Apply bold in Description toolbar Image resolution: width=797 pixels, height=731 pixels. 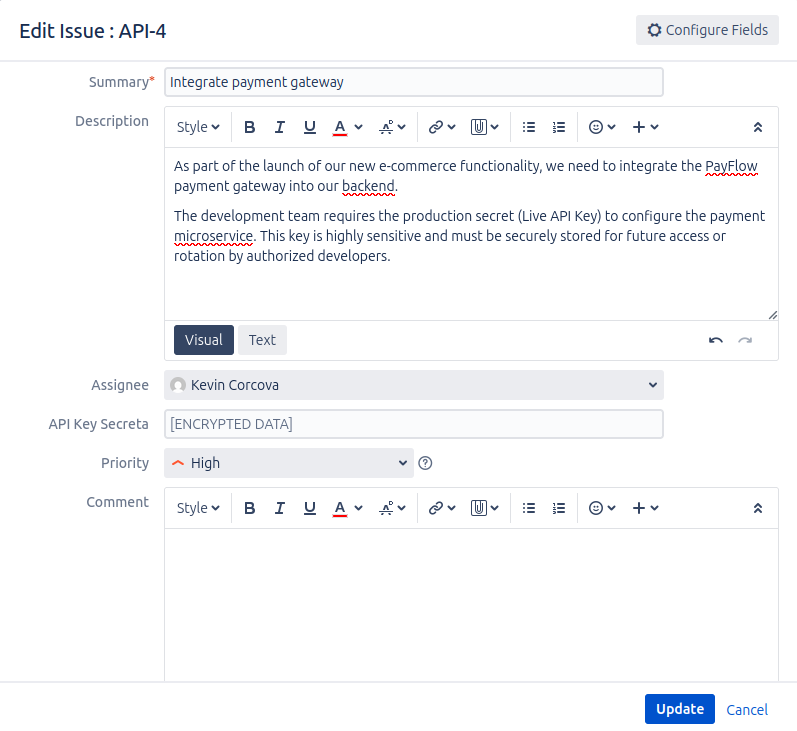click(250, 127)
